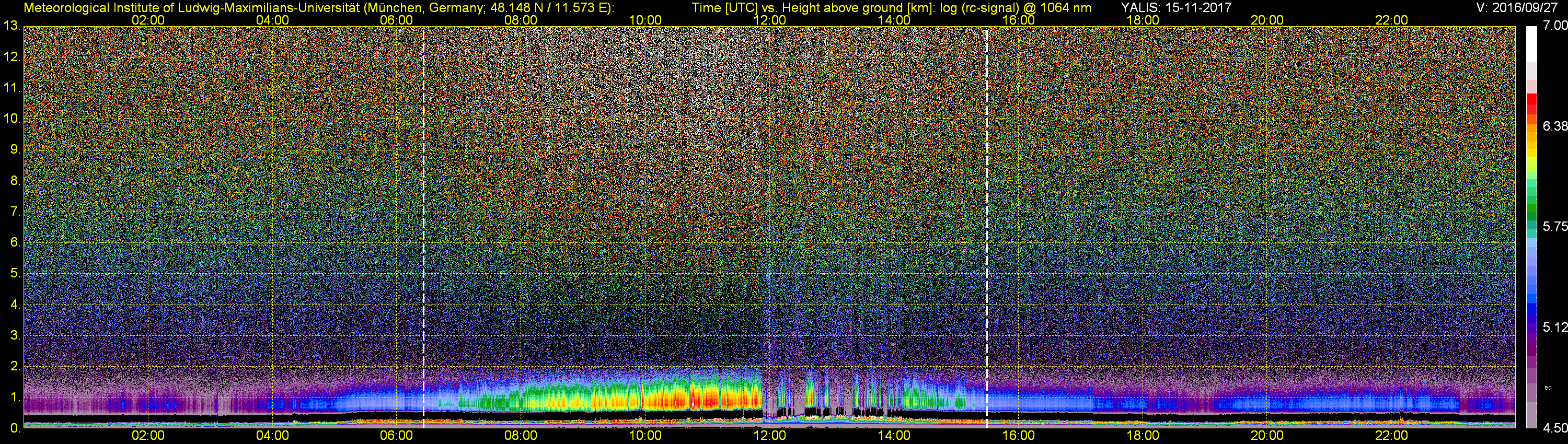The height and width of the screenshot is (444, 1568).
Task: Click the height axis label 5
Action: coord(15,273)
